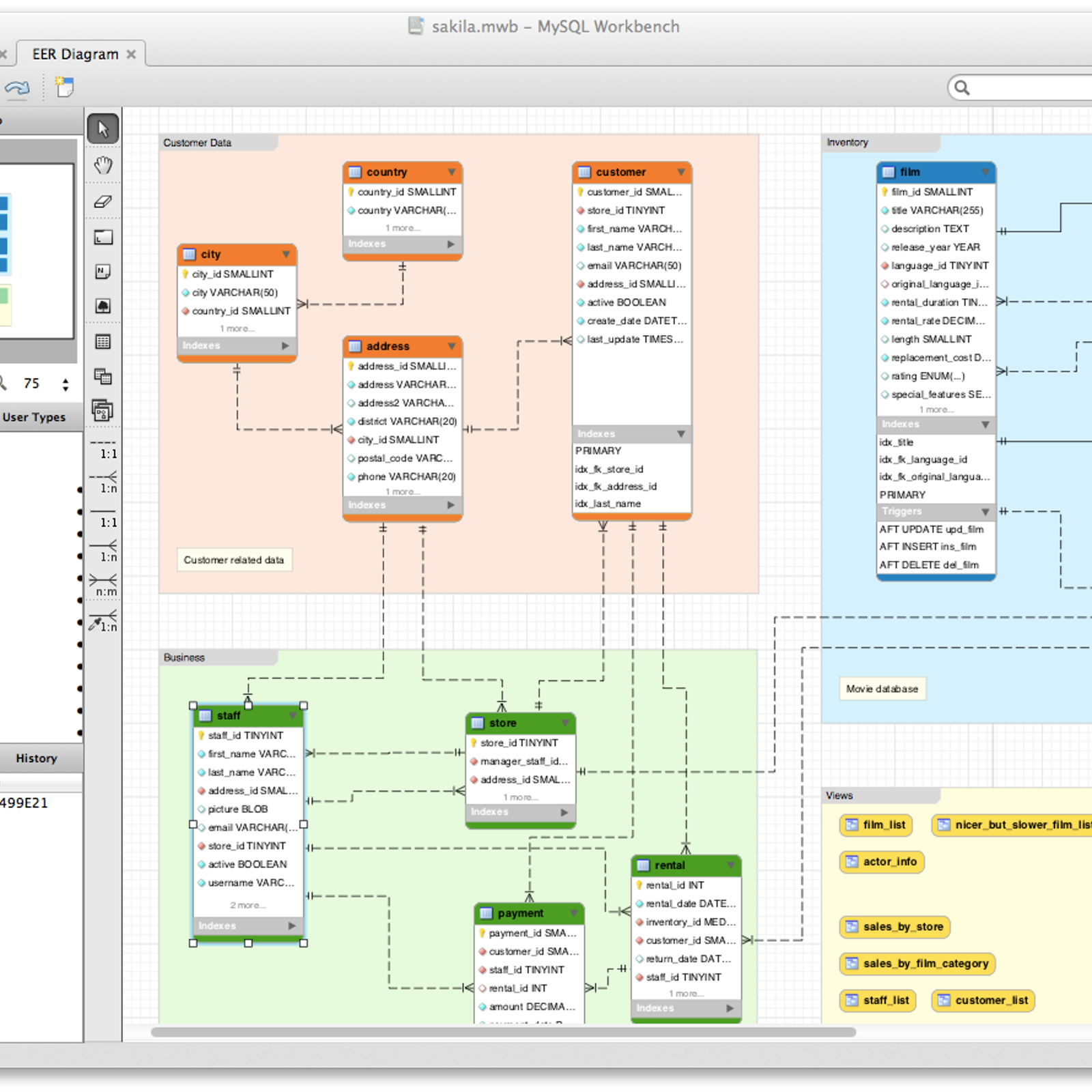The height and width of the screenshot is (1092, 1092).
Task: Select the staff table title
Action: coord(229,715)
